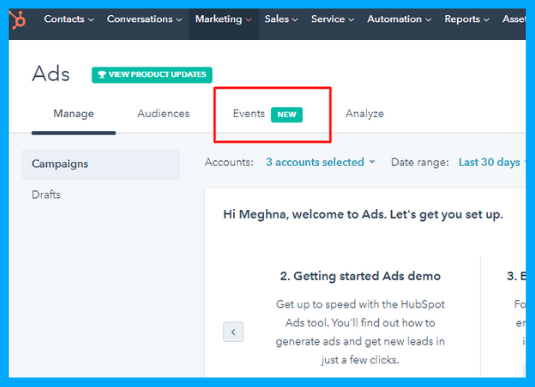This screenshot has height=387, width=535.
Task: Click the welcome to Ads heading text
Action: (x=363, y=215)
